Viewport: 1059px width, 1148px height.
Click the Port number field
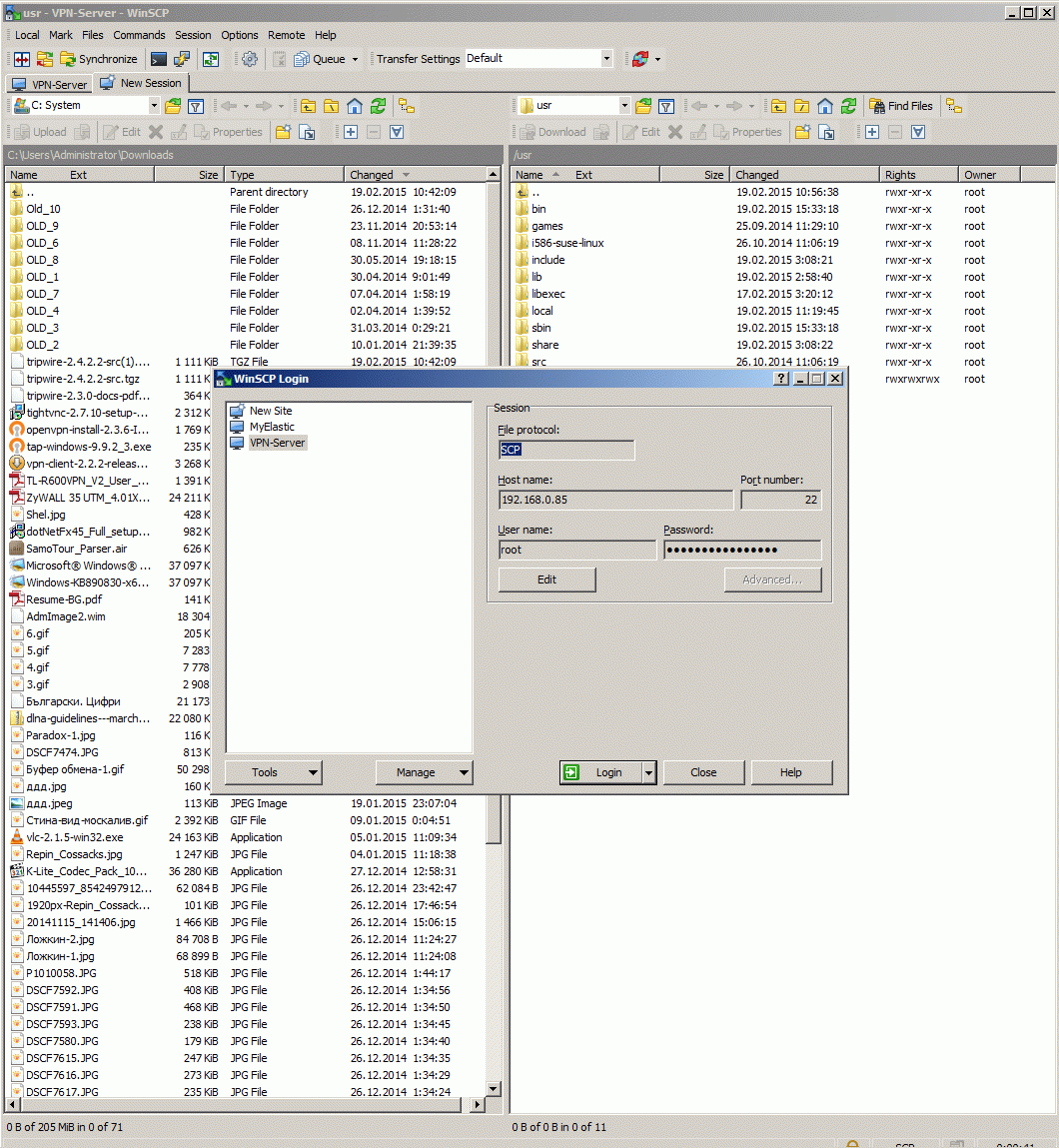pos(781,500)
